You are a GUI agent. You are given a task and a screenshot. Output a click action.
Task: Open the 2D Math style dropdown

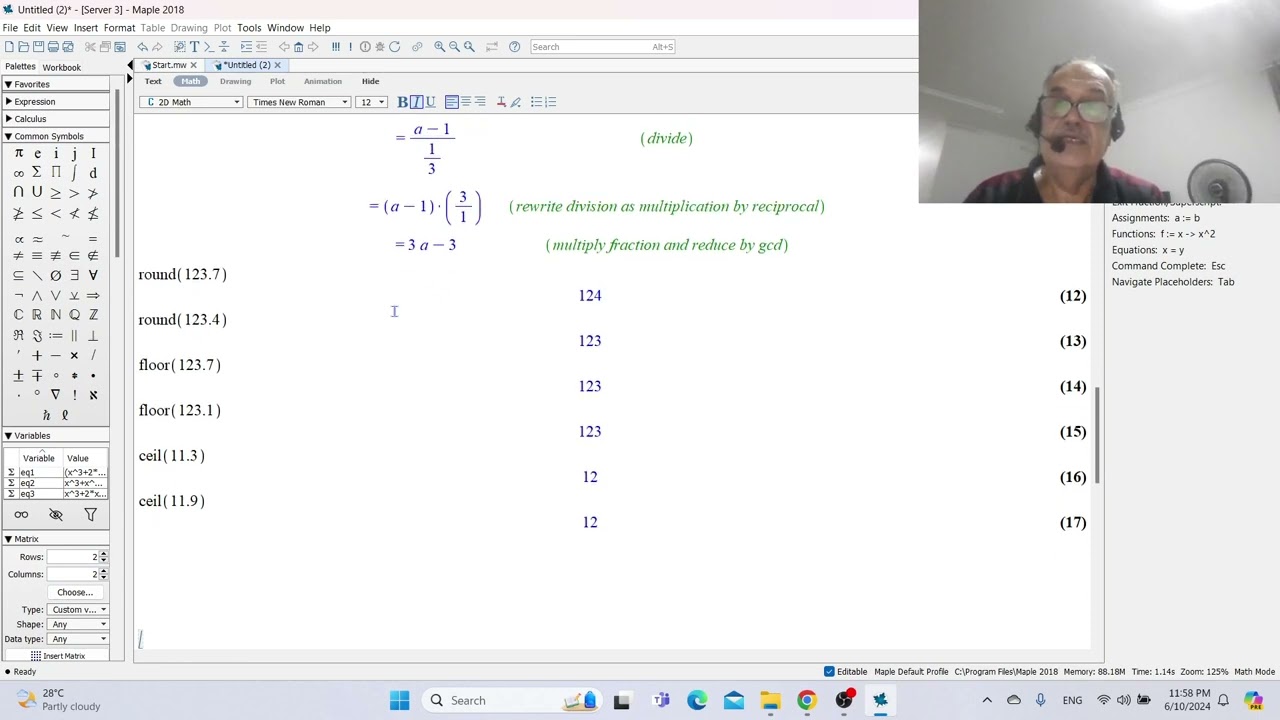(x=190, y=102)
